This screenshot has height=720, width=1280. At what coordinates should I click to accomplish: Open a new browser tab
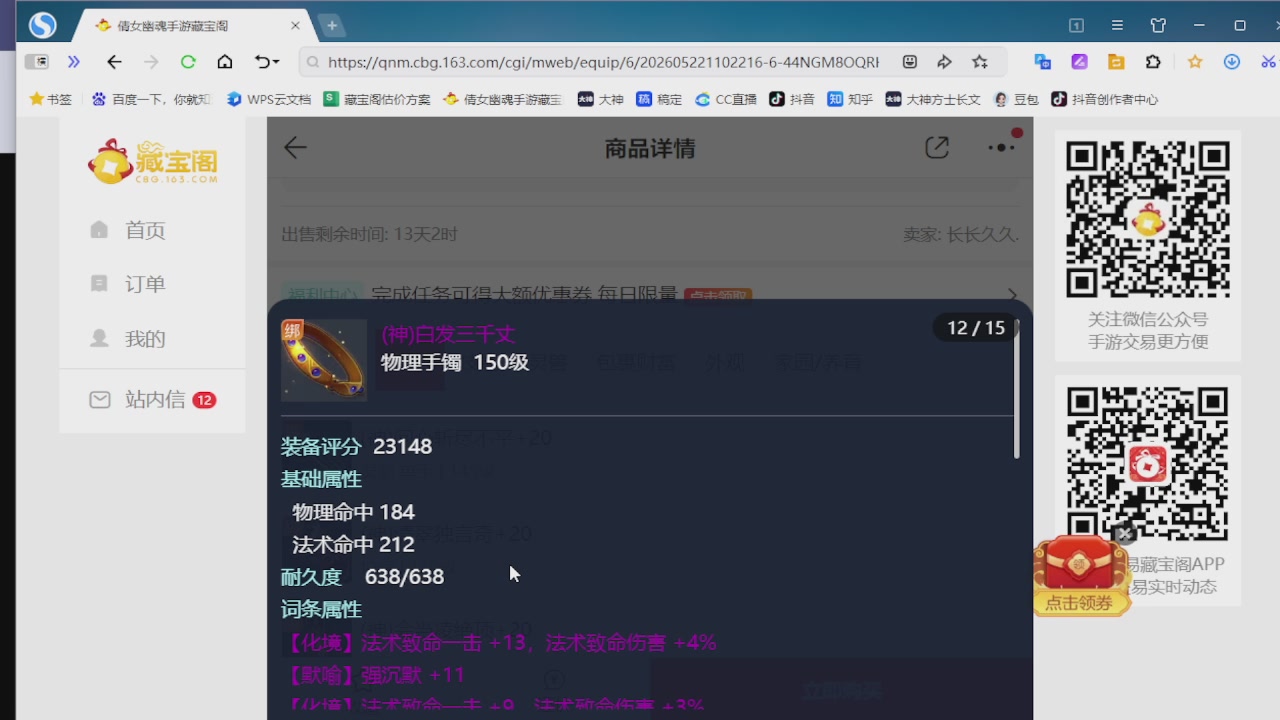pos(332,25)
